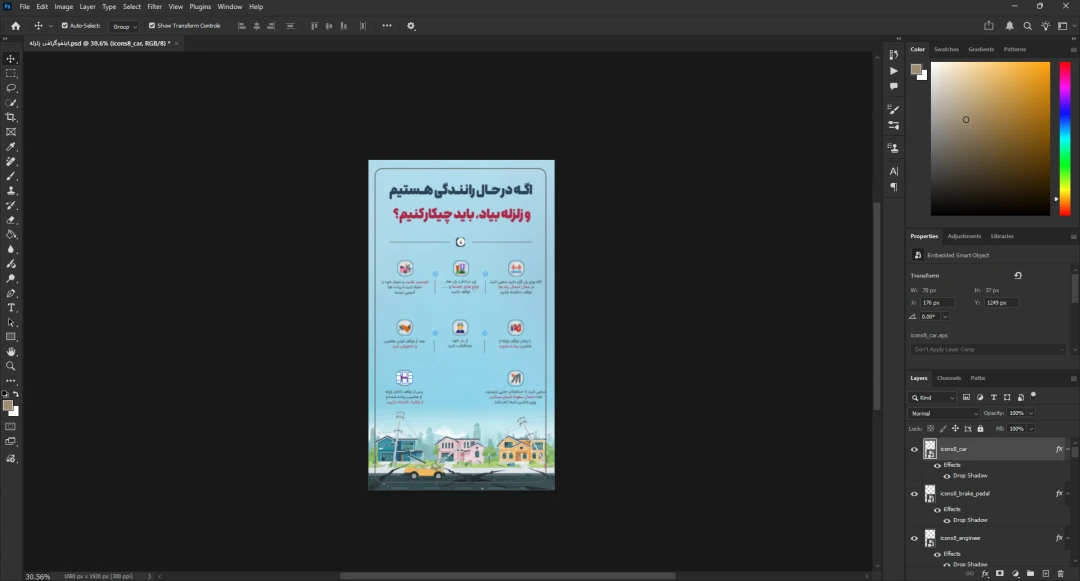Select the Hand tool
The image size is (1080, 581).
coord(11,352)
